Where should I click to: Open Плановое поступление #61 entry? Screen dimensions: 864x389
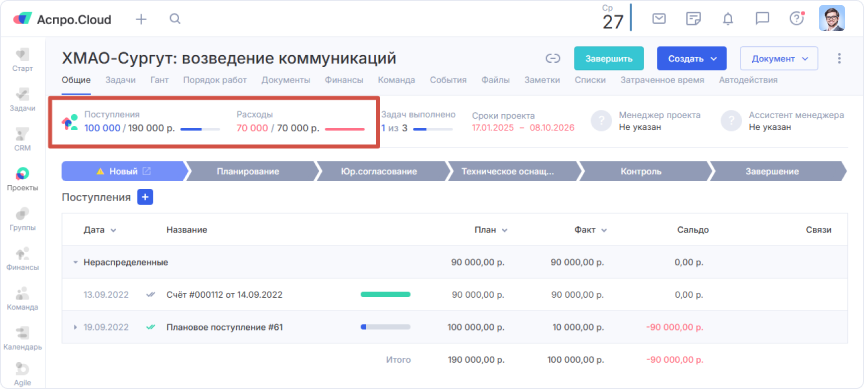[224, 327]
